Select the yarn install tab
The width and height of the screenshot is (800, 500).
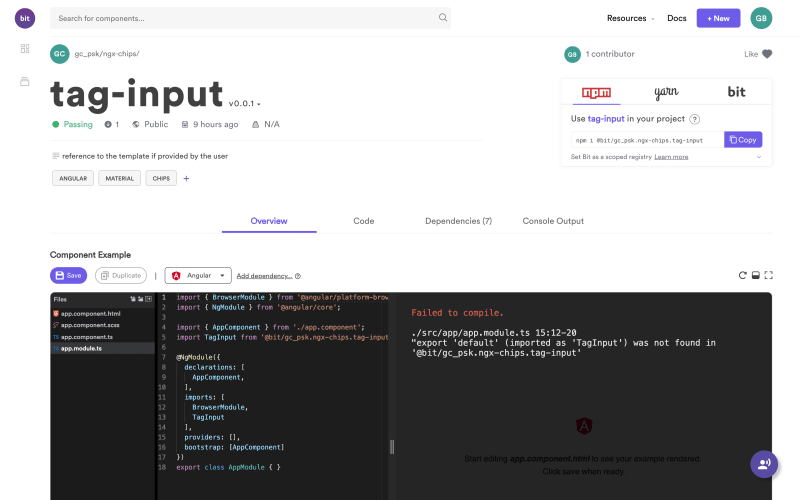(666, 92)
